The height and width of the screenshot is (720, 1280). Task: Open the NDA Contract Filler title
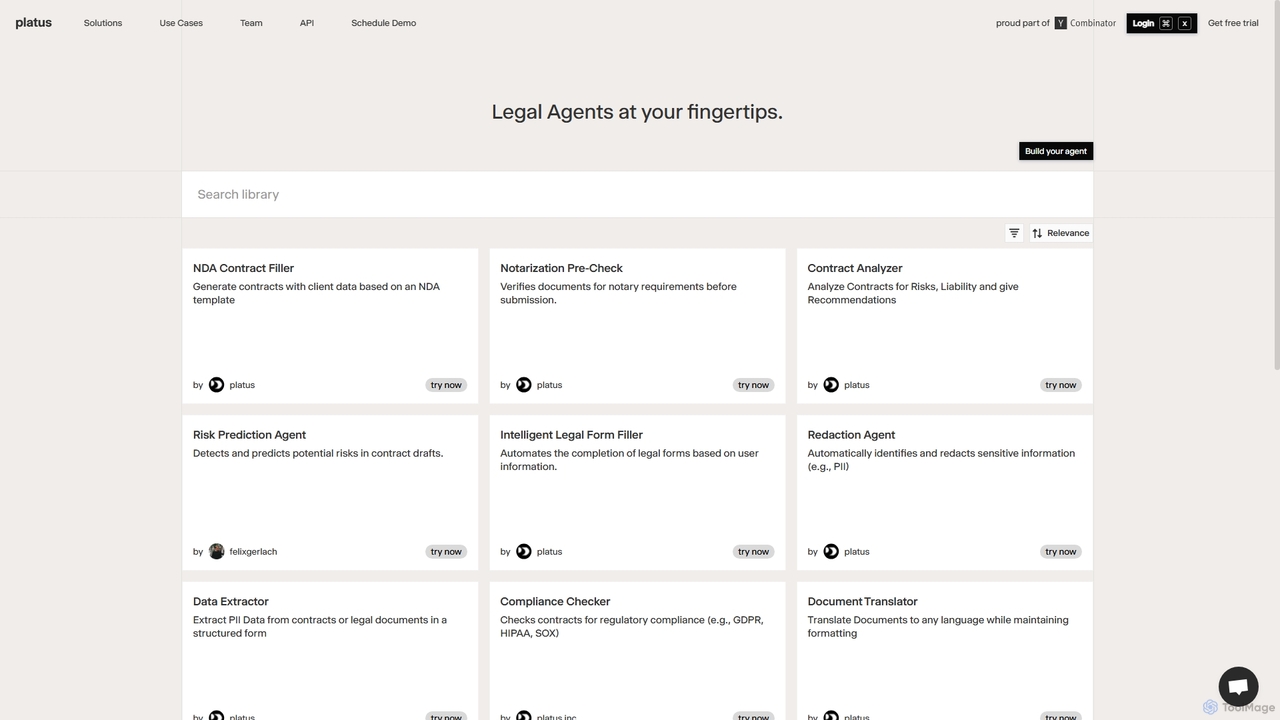click(243, 268)
